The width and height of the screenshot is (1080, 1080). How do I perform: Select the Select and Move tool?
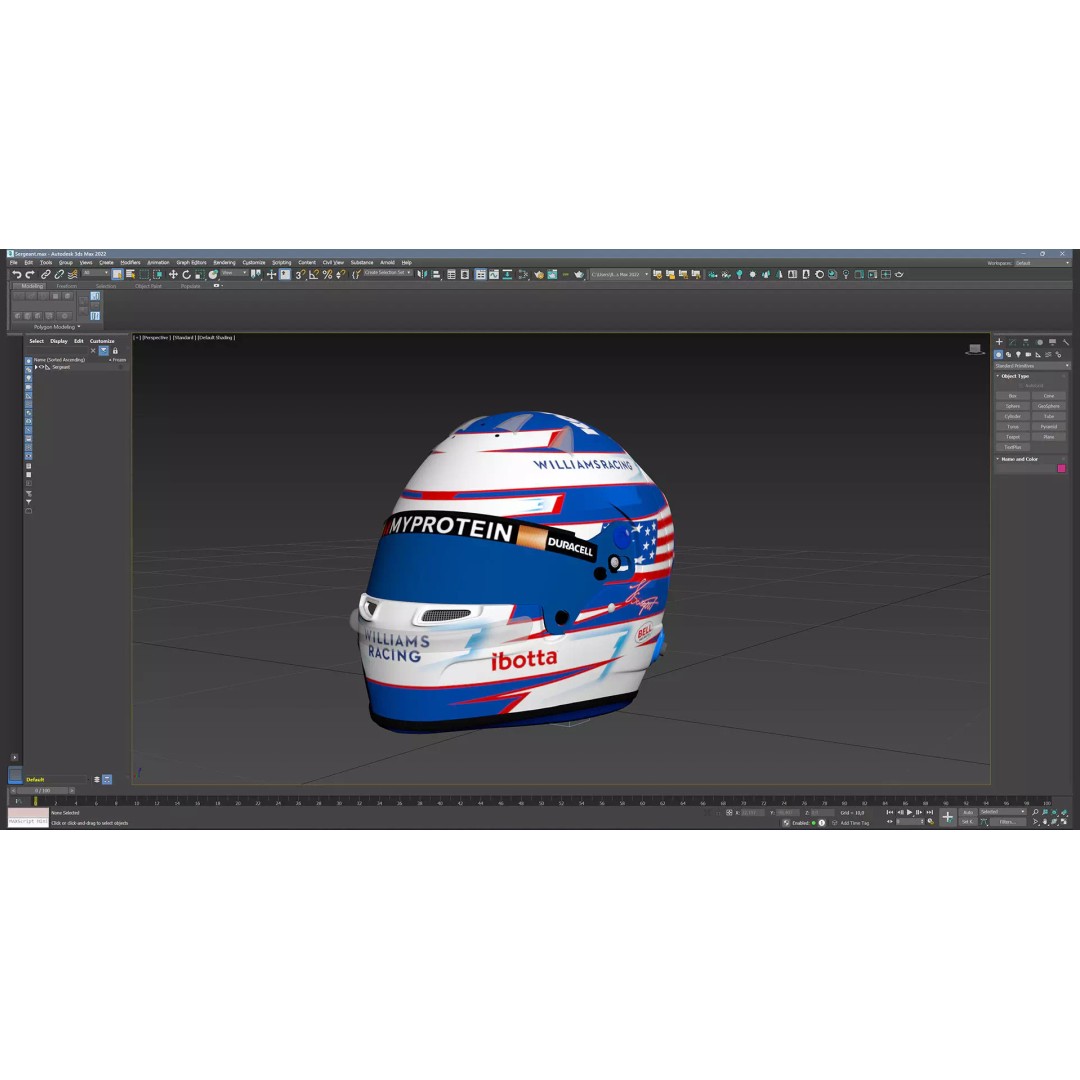click(x=173, y=274)
